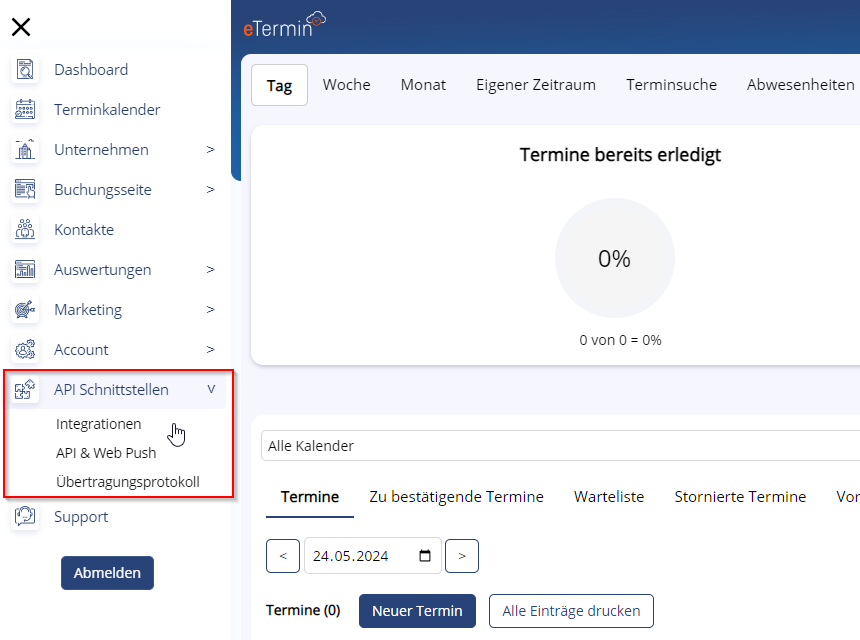Click the Kontakte people icon
The image size is (860, 640).
25,230
